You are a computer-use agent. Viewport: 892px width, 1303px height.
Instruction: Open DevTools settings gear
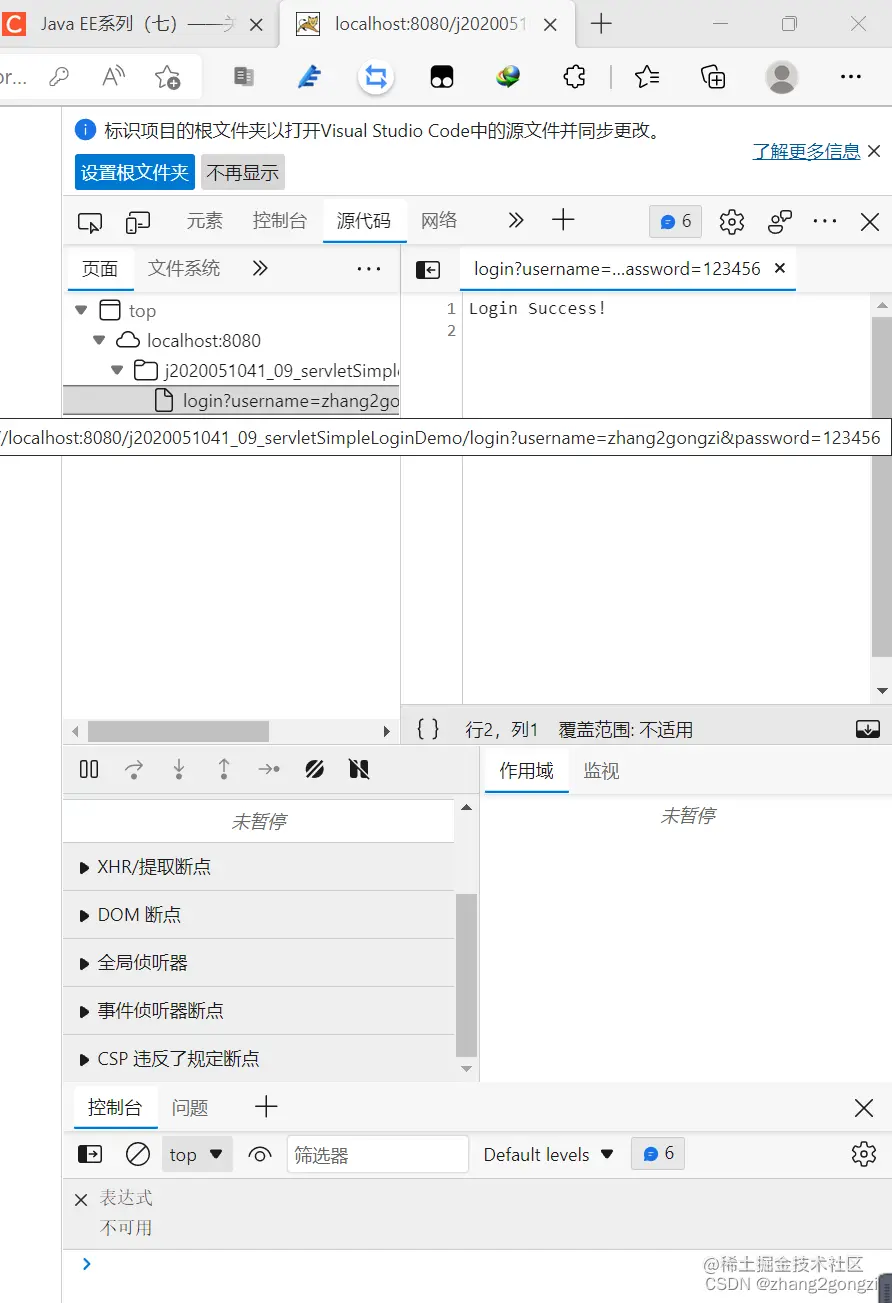click(x=732, y=222)
